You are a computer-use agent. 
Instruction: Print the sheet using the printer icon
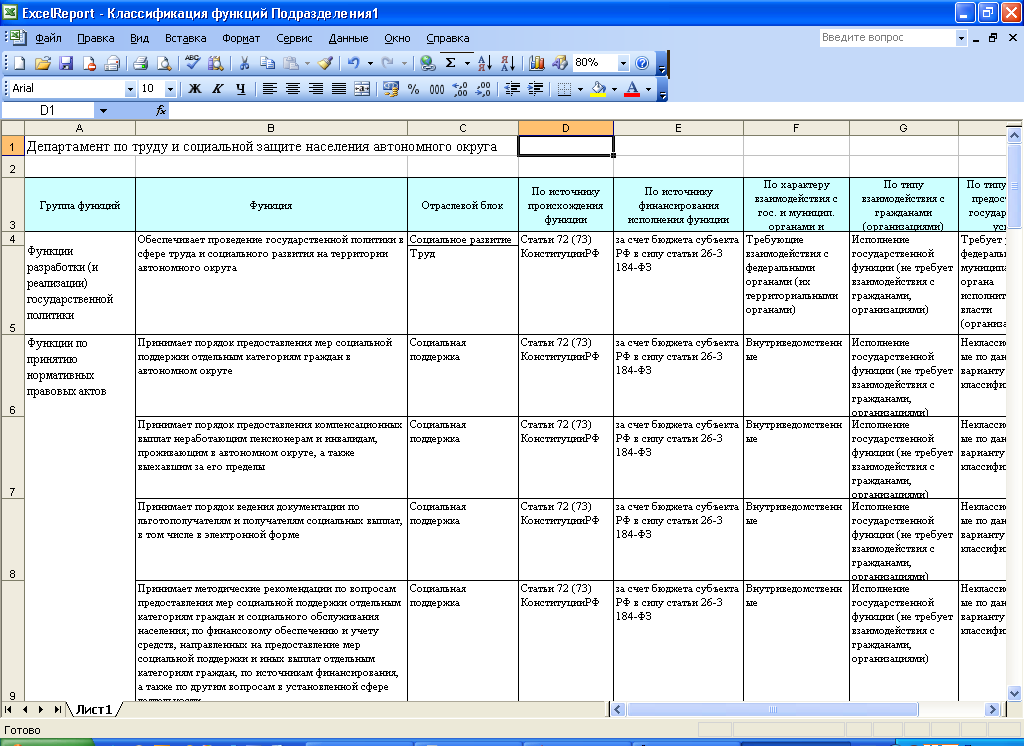click(x=140, y=63)
